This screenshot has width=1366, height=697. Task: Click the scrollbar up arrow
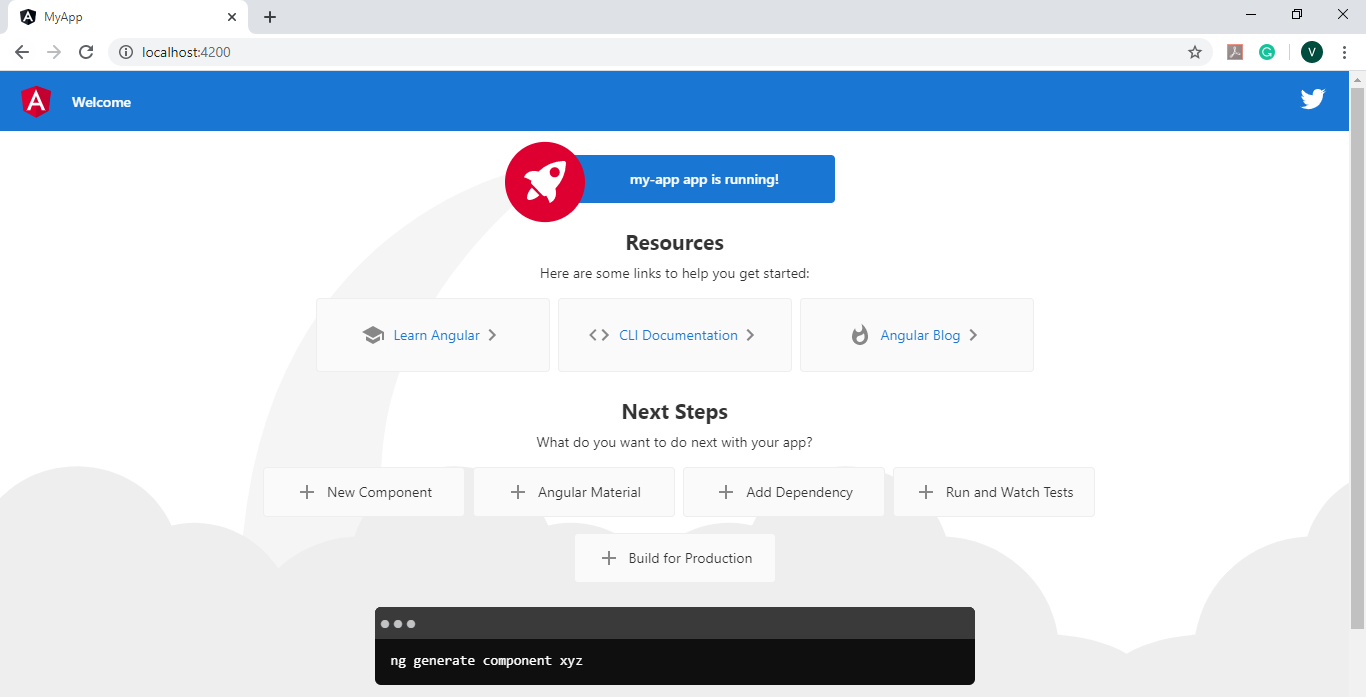pos(1357,78)
